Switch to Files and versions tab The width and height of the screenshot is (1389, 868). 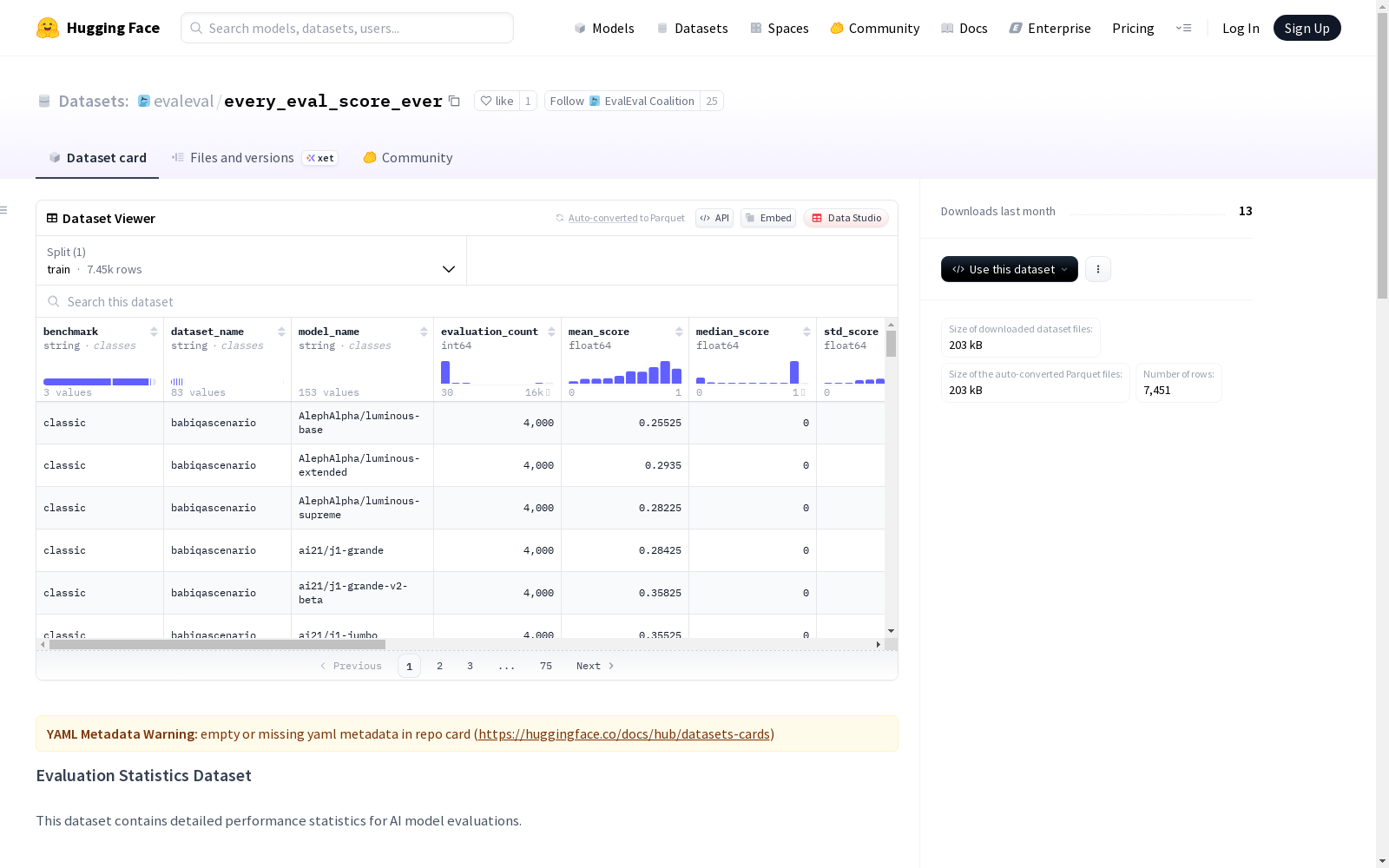(x=254, y=158)
